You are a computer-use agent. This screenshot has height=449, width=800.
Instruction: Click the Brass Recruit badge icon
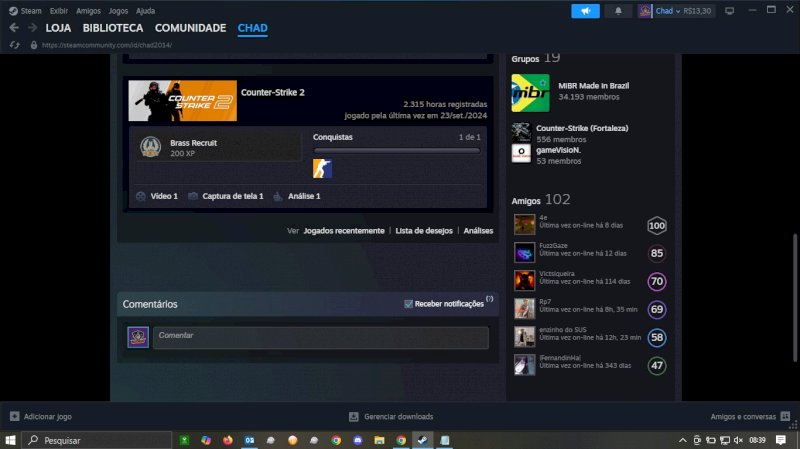pos(151,147)
